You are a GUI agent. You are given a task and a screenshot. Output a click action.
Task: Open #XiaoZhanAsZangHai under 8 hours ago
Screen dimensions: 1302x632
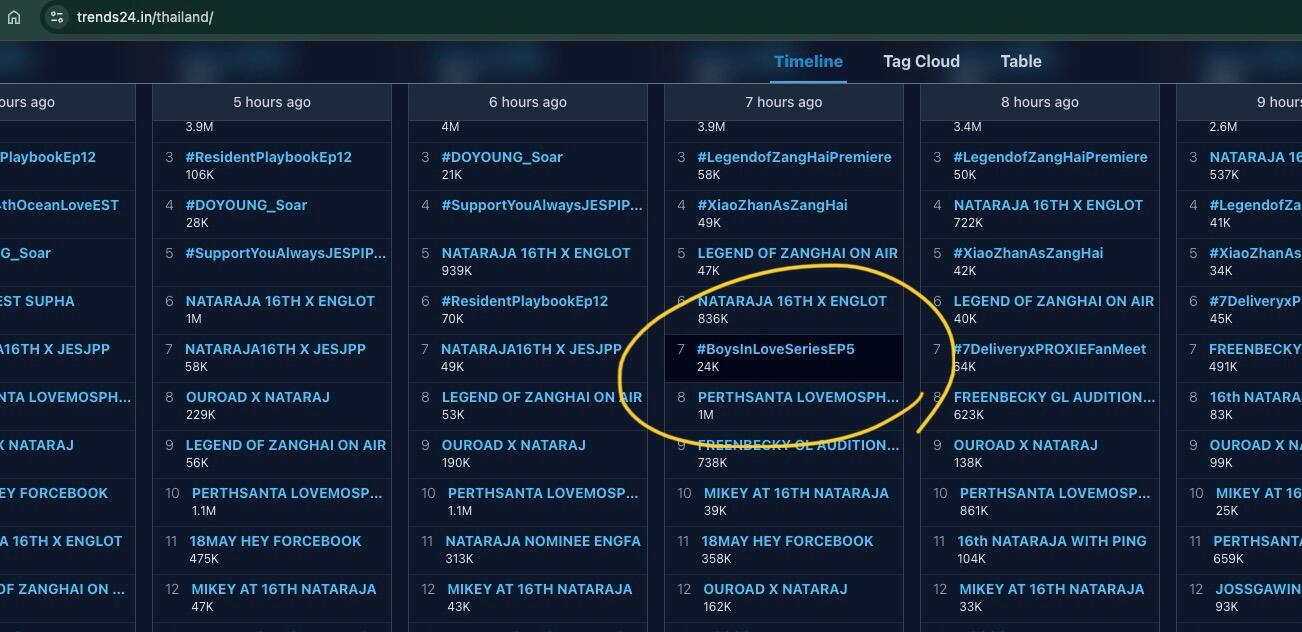click(1028, 253)
